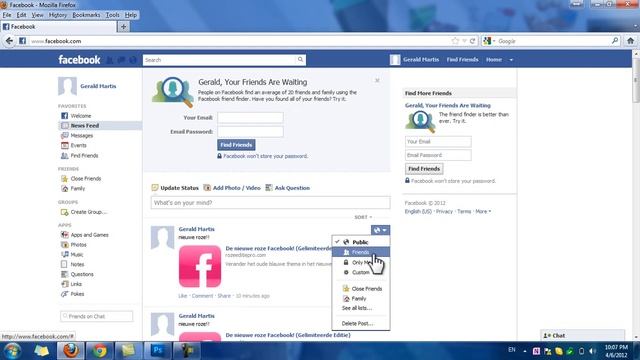Expand the More link in the footer

(483, 211)
